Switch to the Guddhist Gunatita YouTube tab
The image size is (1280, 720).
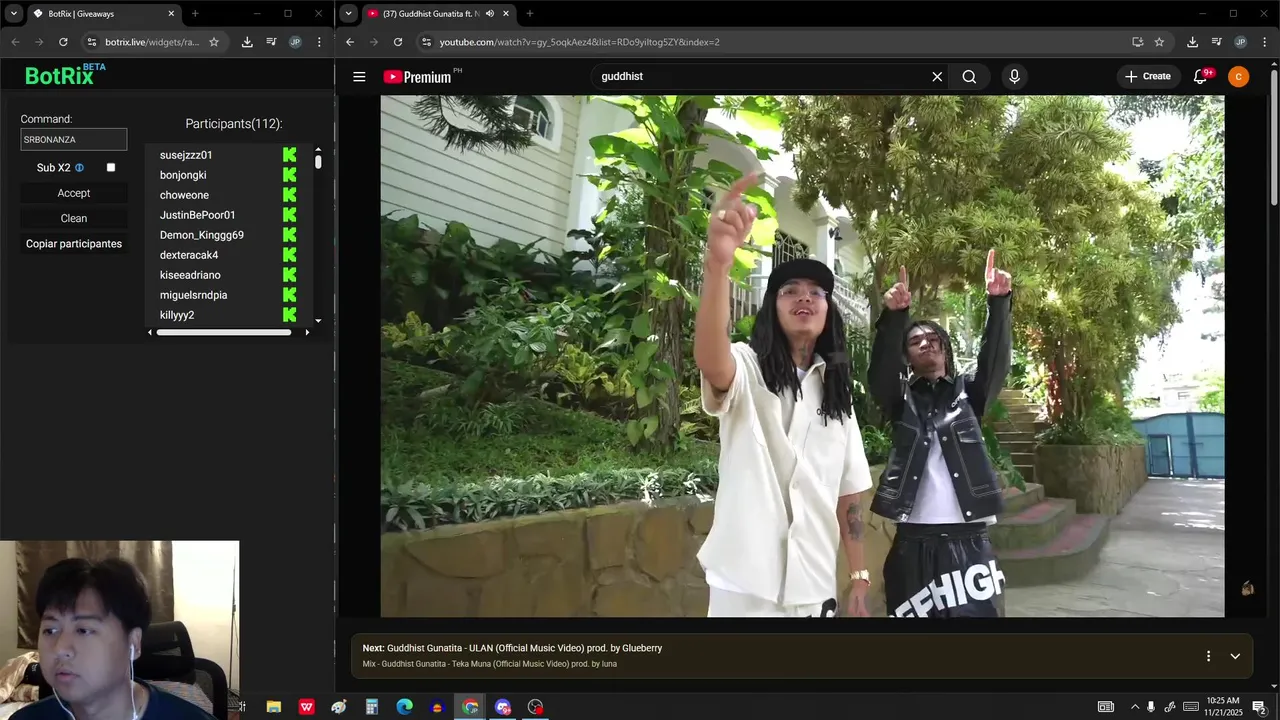click(x=439, y=14)
